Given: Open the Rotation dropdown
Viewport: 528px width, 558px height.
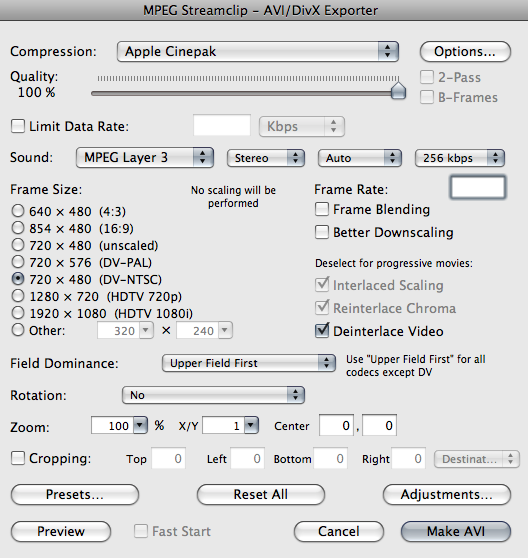Looking at the screenshot, I should 213,395.
